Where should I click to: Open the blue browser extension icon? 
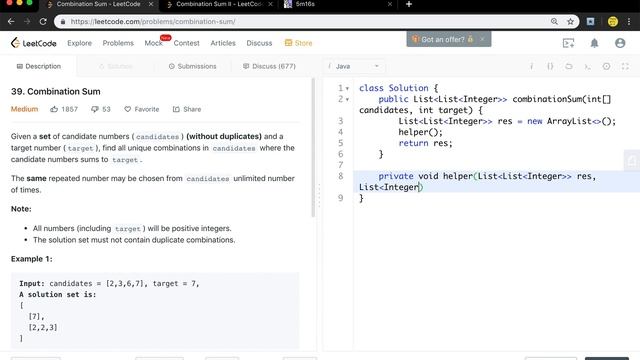pyautogui.click(x=590, y=22)
